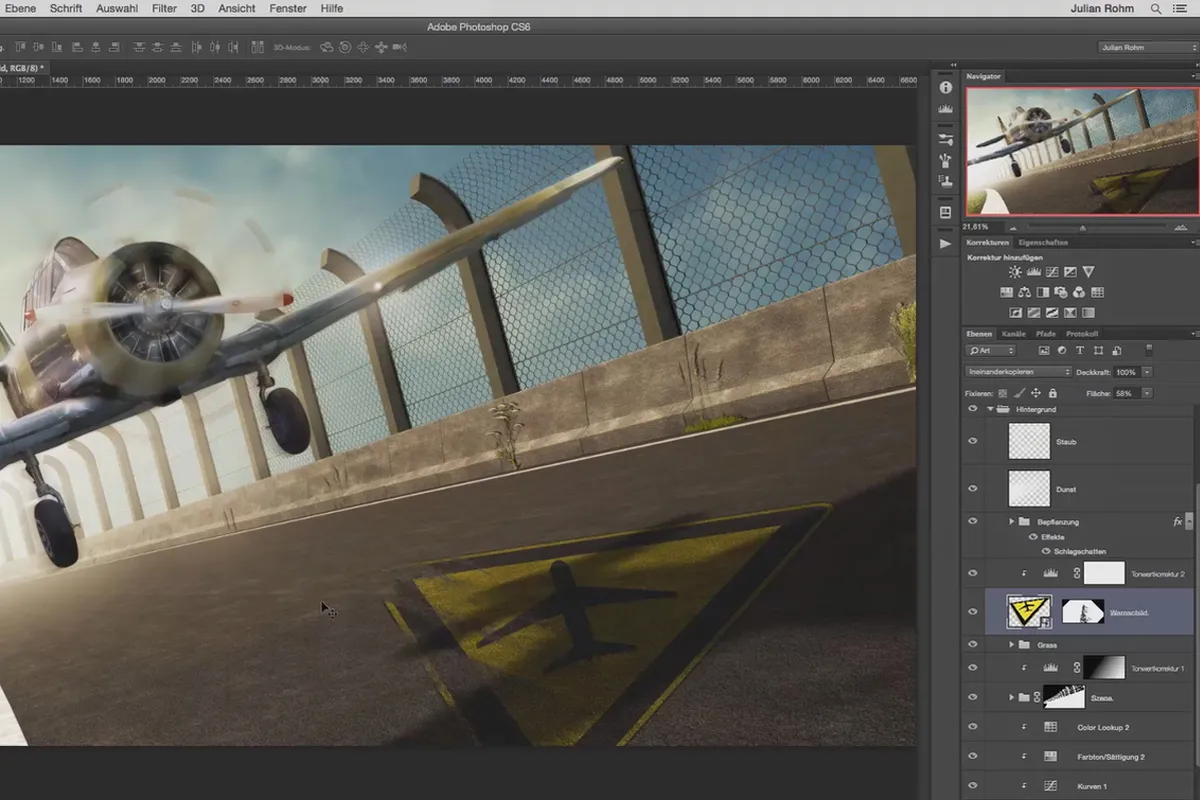Open the Deckkraft opacity slider arrow
Viewport: 1200px width, 800px height.
[1146, 372]
